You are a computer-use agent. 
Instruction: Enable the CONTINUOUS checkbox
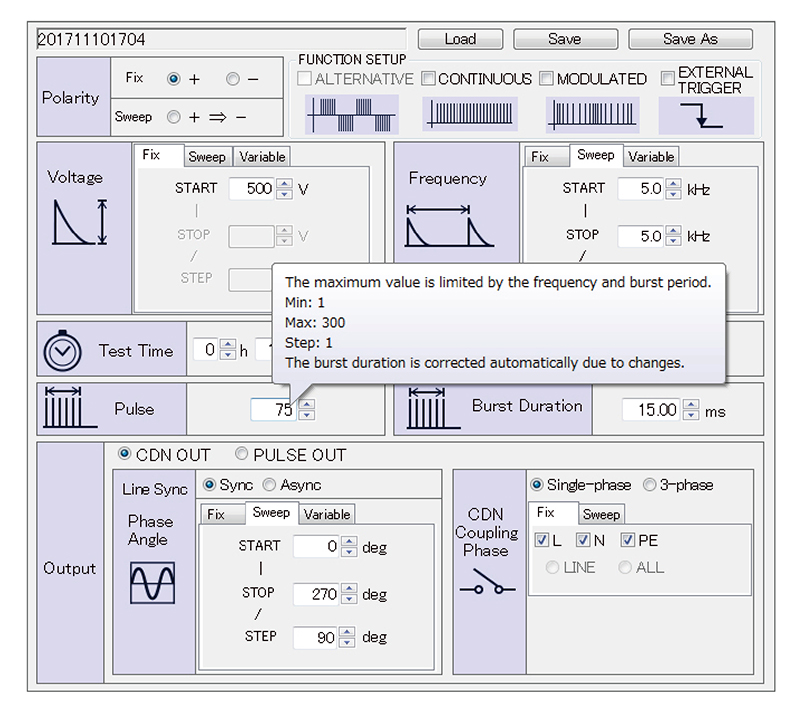(x=428, y=79)
